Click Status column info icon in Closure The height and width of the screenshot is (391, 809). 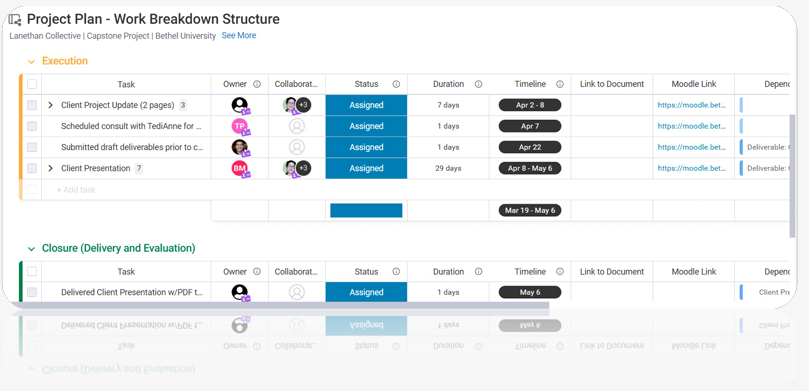(396, 271)
